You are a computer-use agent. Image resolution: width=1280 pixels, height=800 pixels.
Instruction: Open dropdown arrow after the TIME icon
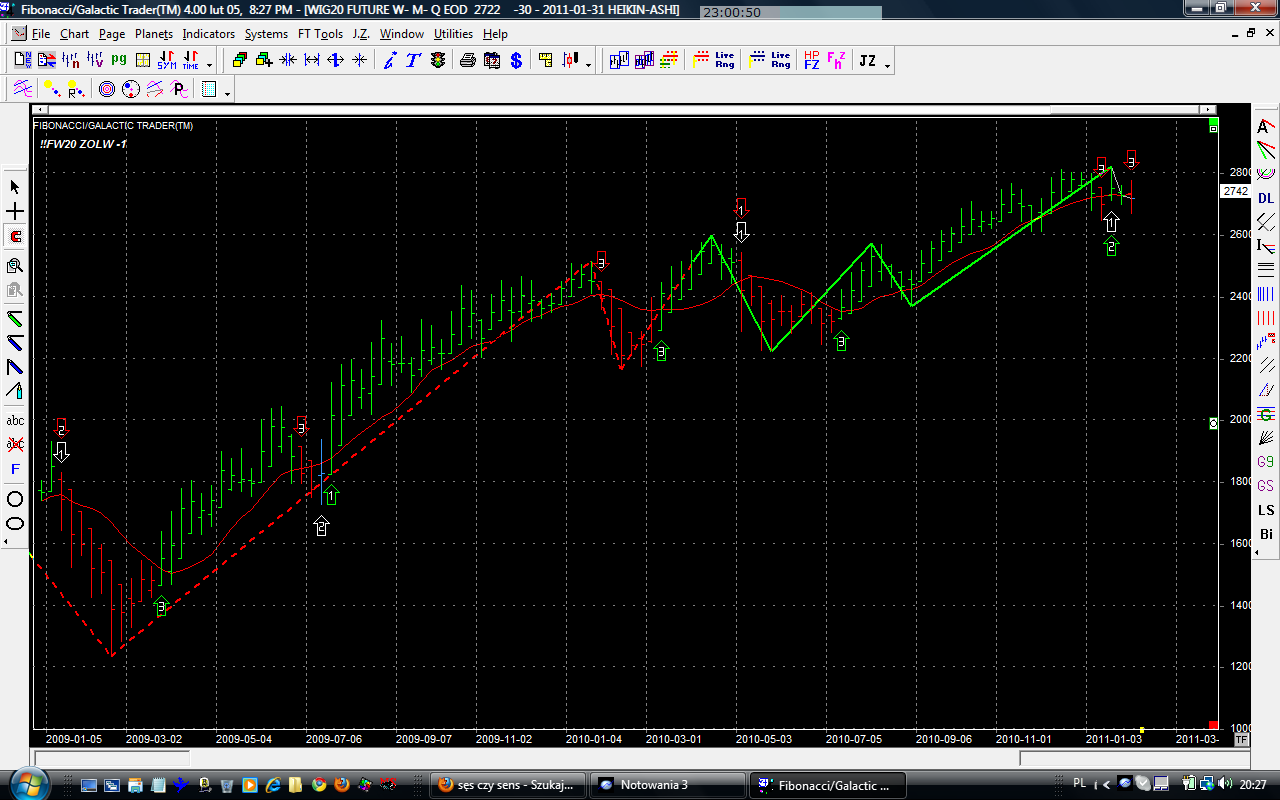[x=209, y=65]
